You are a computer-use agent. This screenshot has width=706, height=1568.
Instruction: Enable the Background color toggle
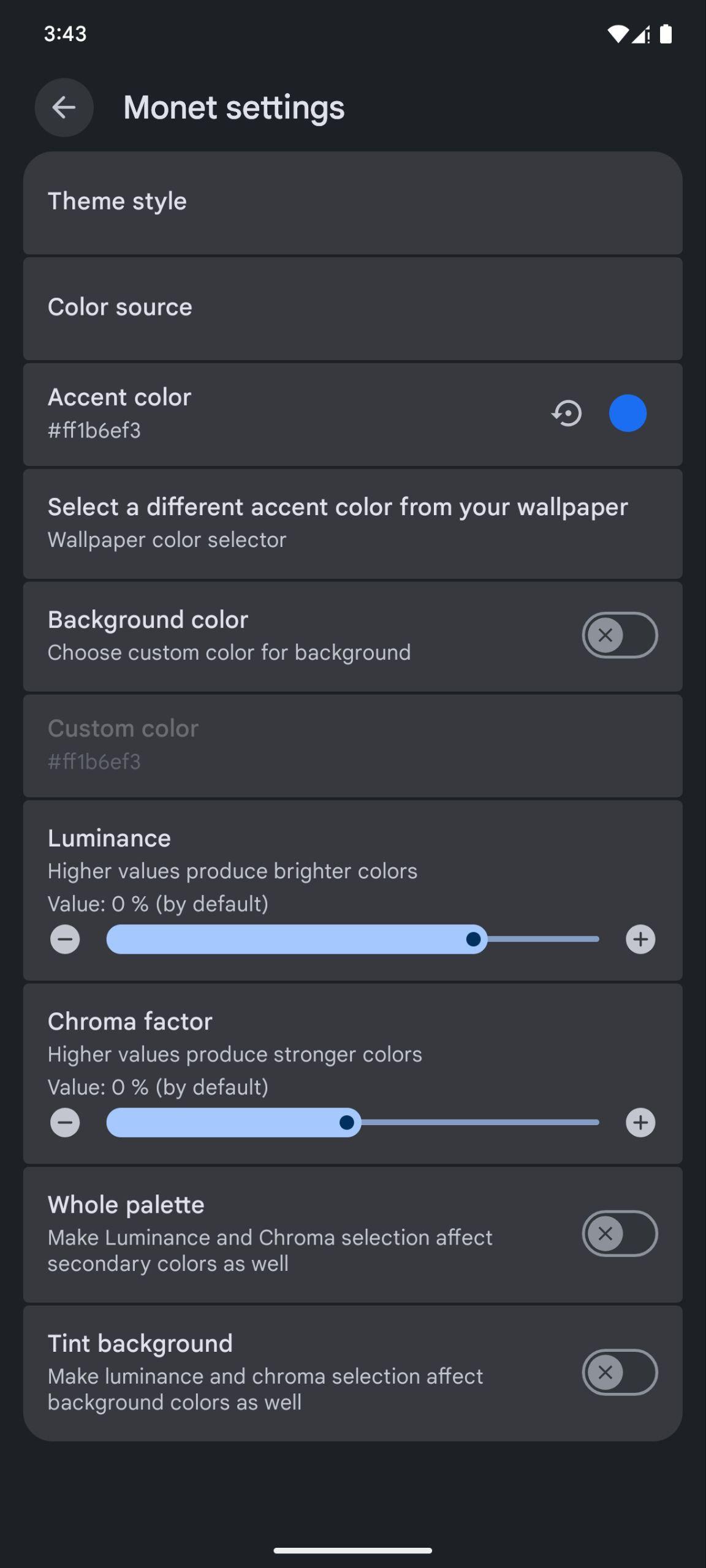620,635
